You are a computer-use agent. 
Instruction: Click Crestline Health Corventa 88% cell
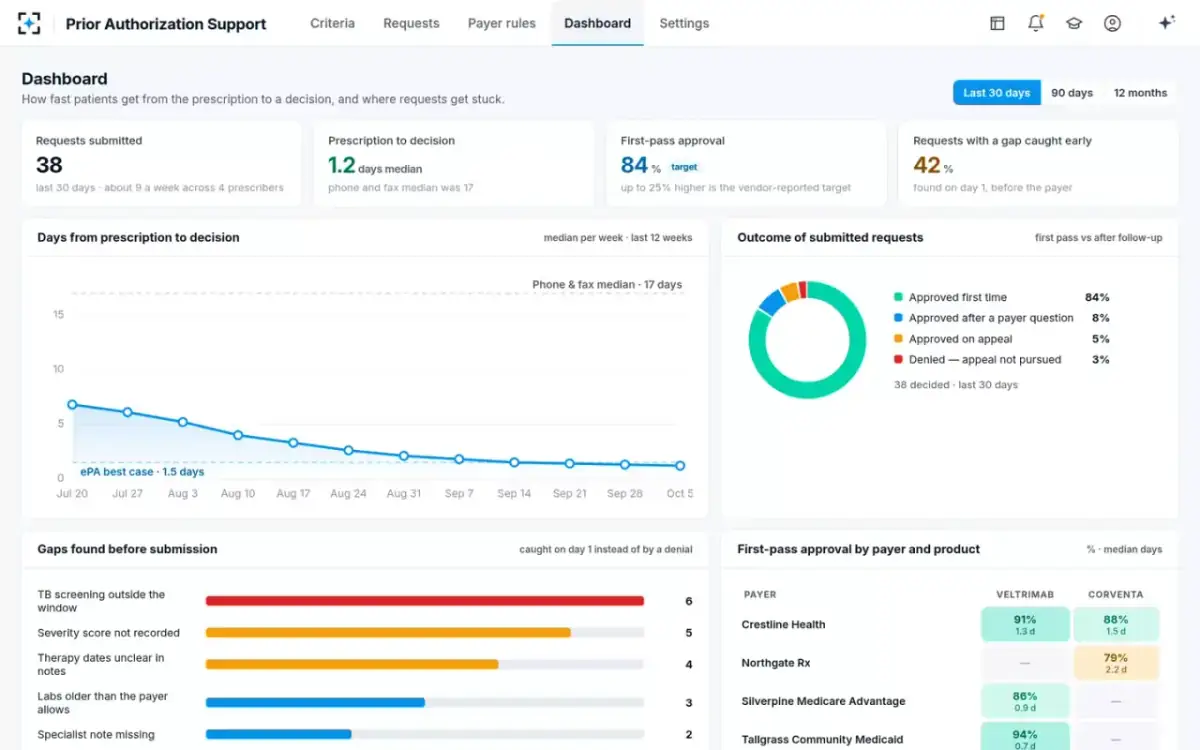[x=1116, y=625]
